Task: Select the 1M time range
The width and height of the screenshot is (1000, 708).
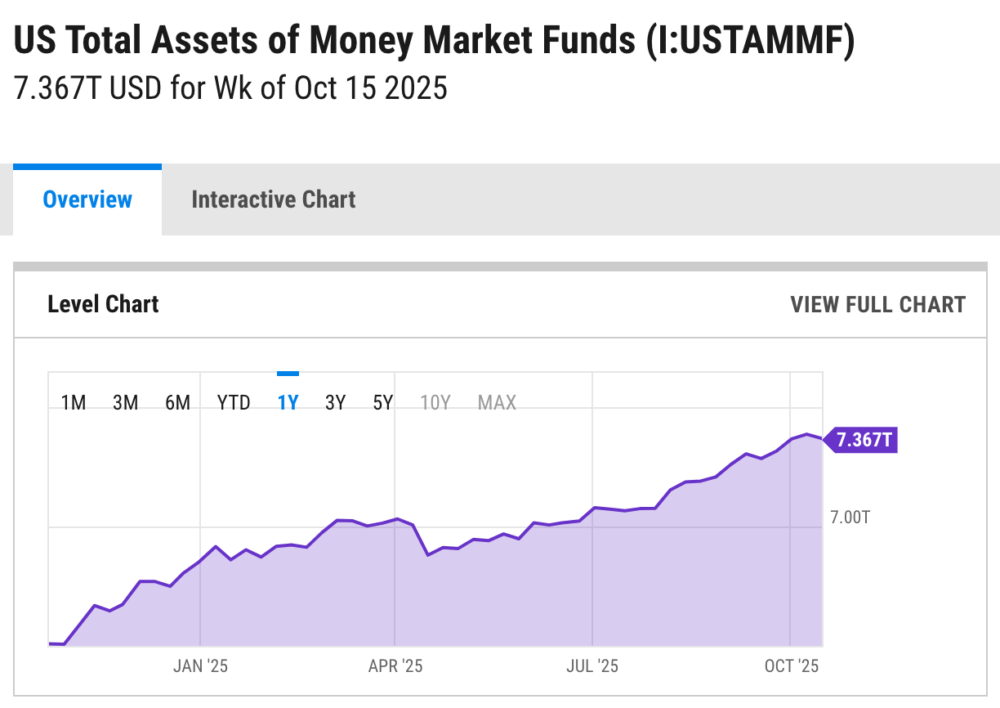Action: coord(73,403)
